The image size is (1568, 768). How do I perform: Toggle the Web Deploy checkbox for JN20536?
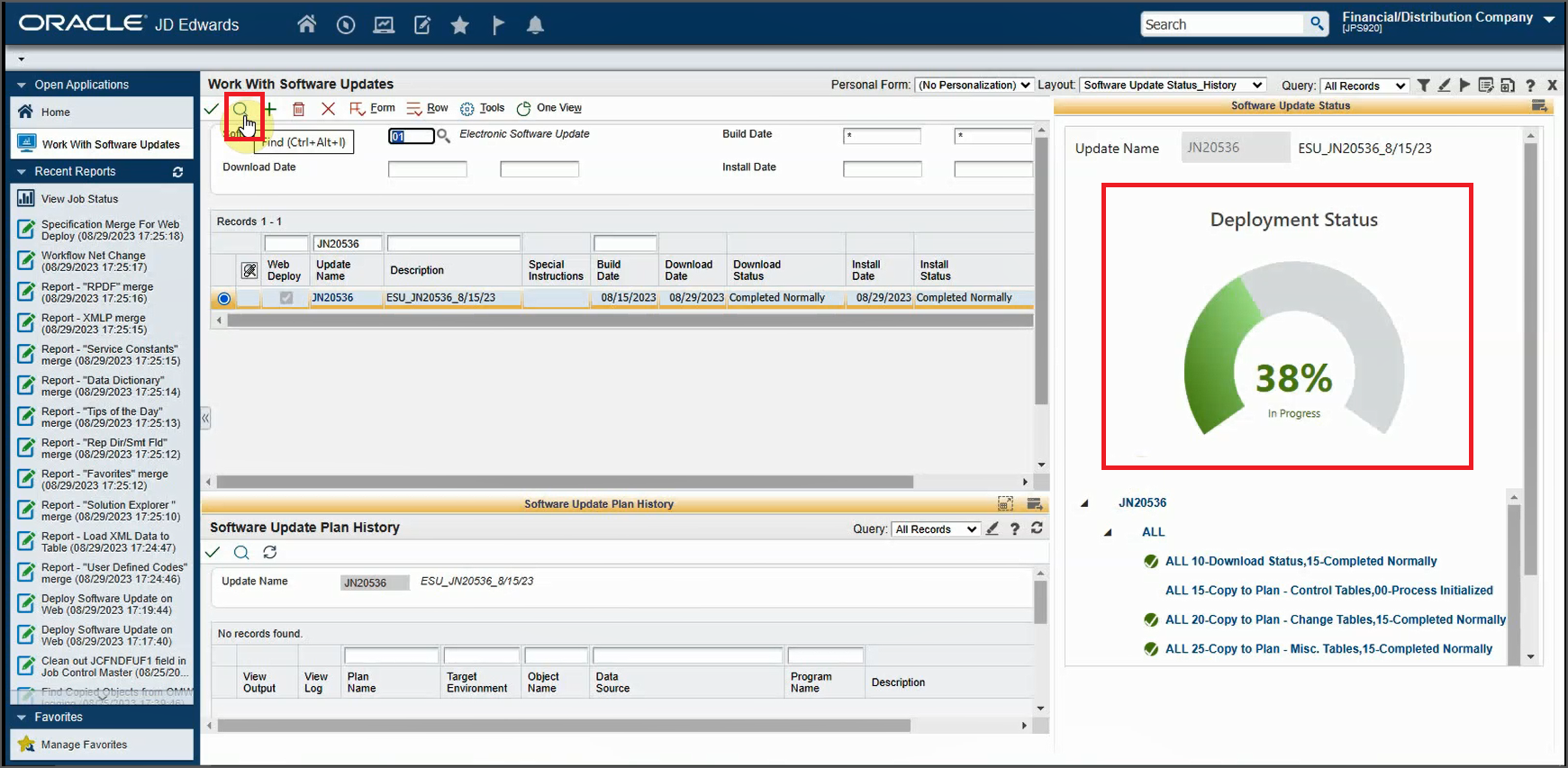[286, 298]
